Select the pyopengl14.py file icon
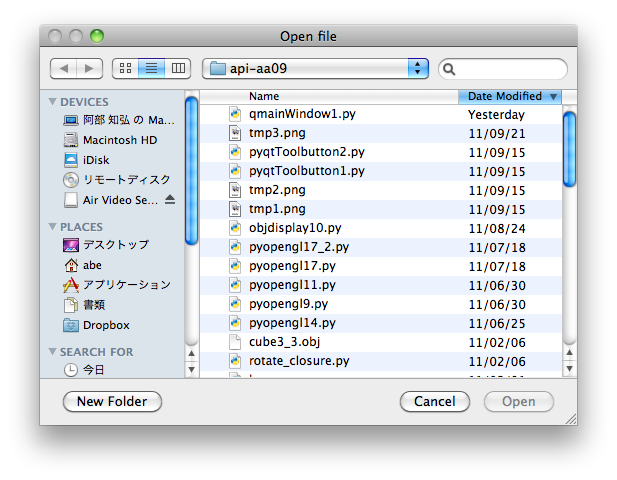The height and width of the screenshot is (480, 617). pyautogui.click(x=235, y=323)
